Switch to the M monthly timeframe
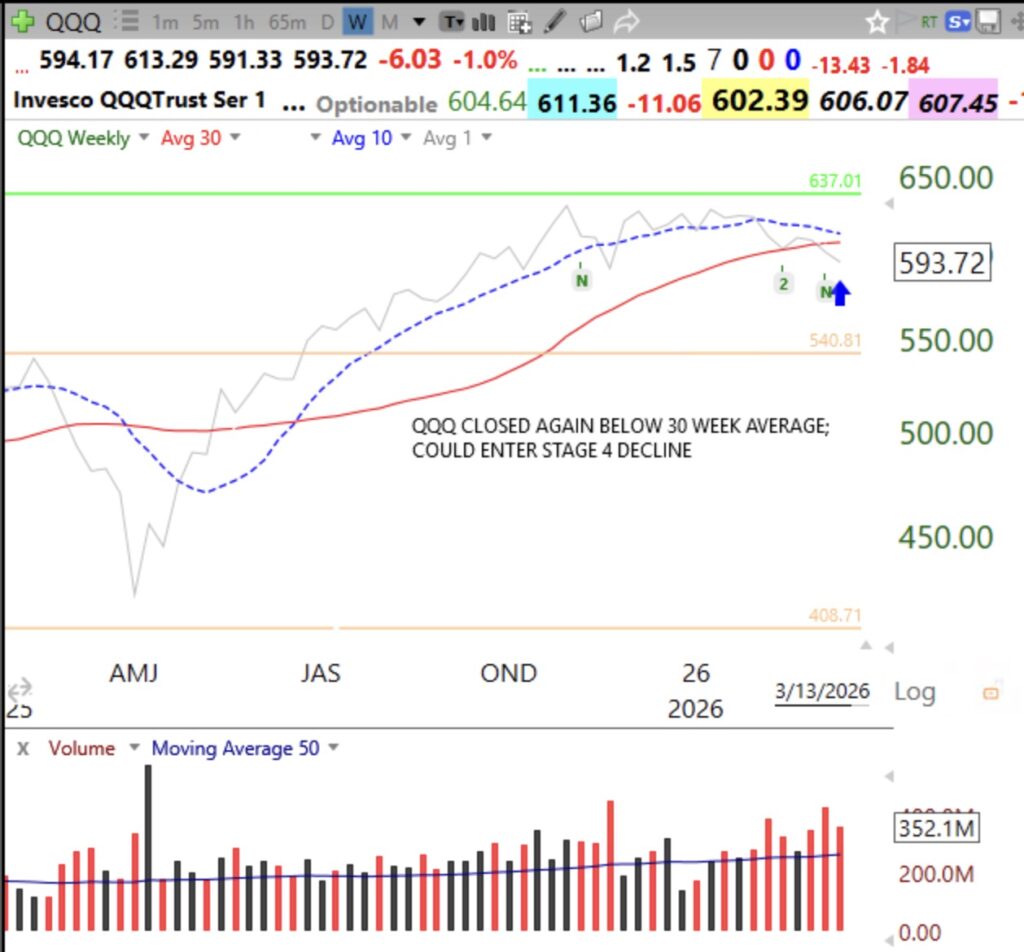This screenshot has width=1024, height=952. tap(389, 20)
